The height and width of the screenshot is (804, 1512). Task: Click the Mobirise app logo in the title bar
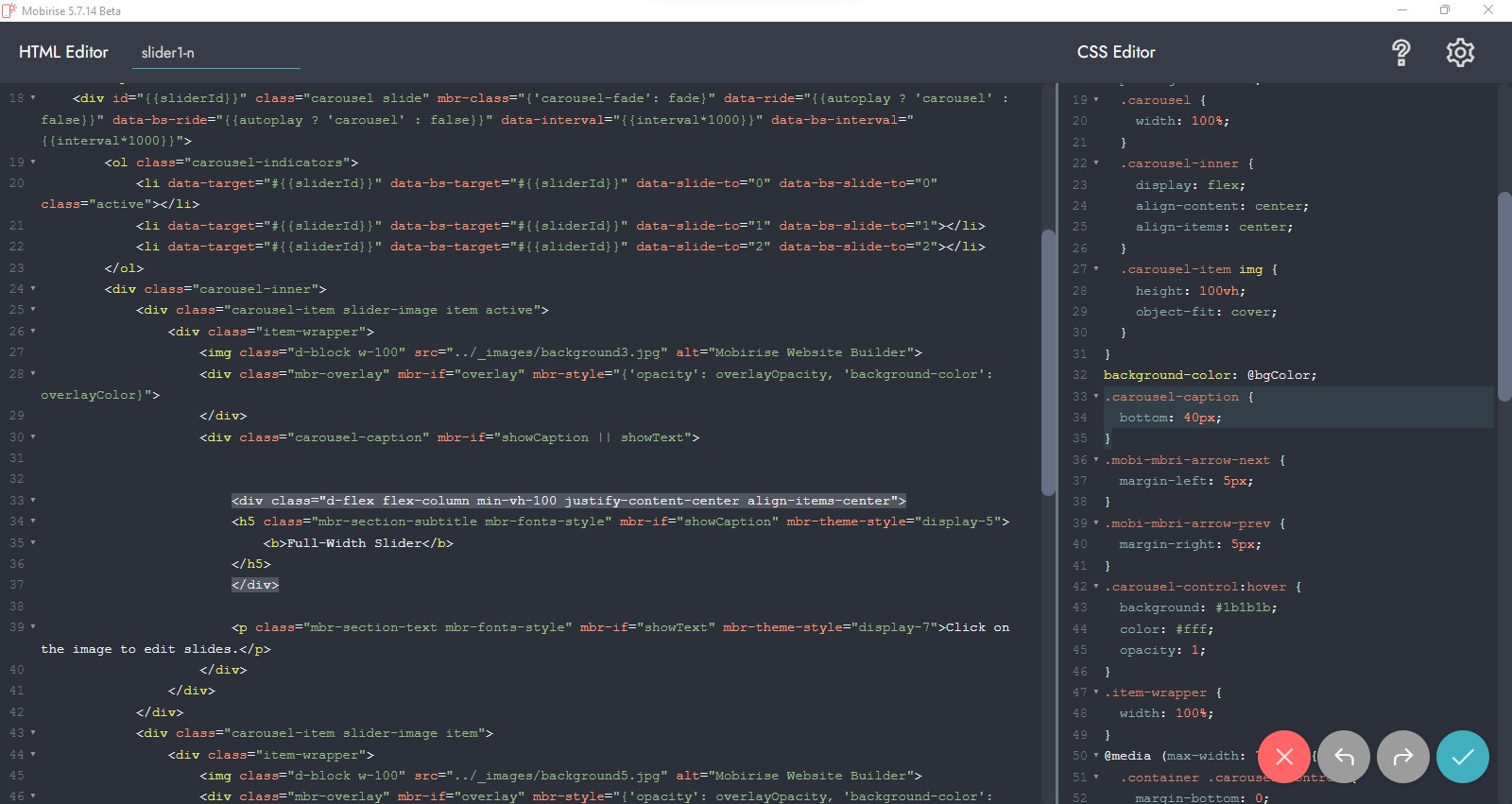click(x=9, y=10)
